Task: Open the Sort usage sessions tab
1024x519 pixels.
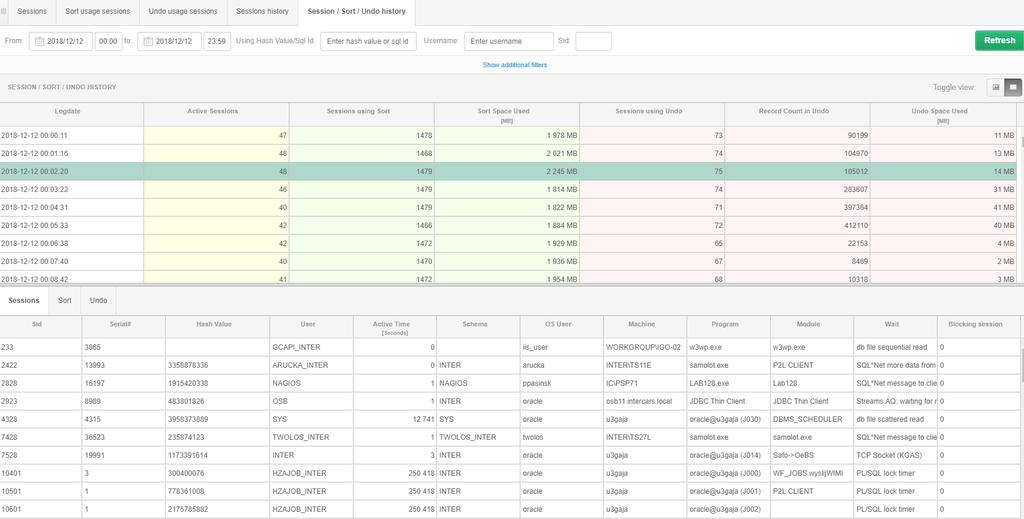Action: click(x=97, y=11)
